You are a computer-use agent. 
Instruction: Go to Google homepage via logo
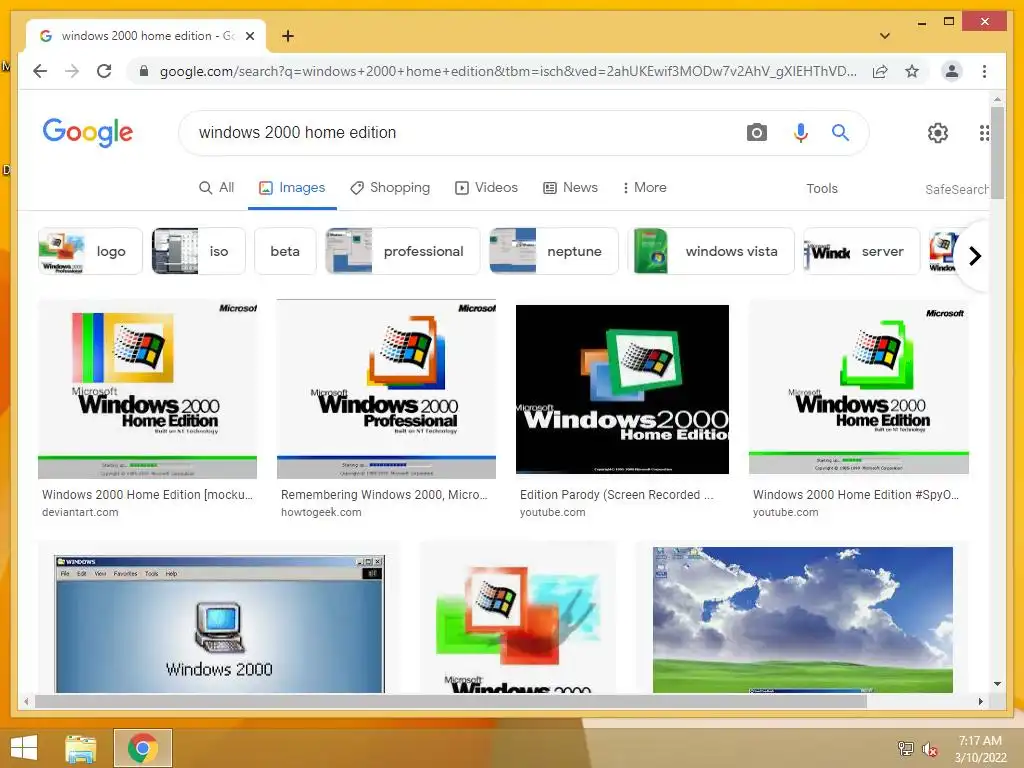pyautogui.click(x=88, y=133)
